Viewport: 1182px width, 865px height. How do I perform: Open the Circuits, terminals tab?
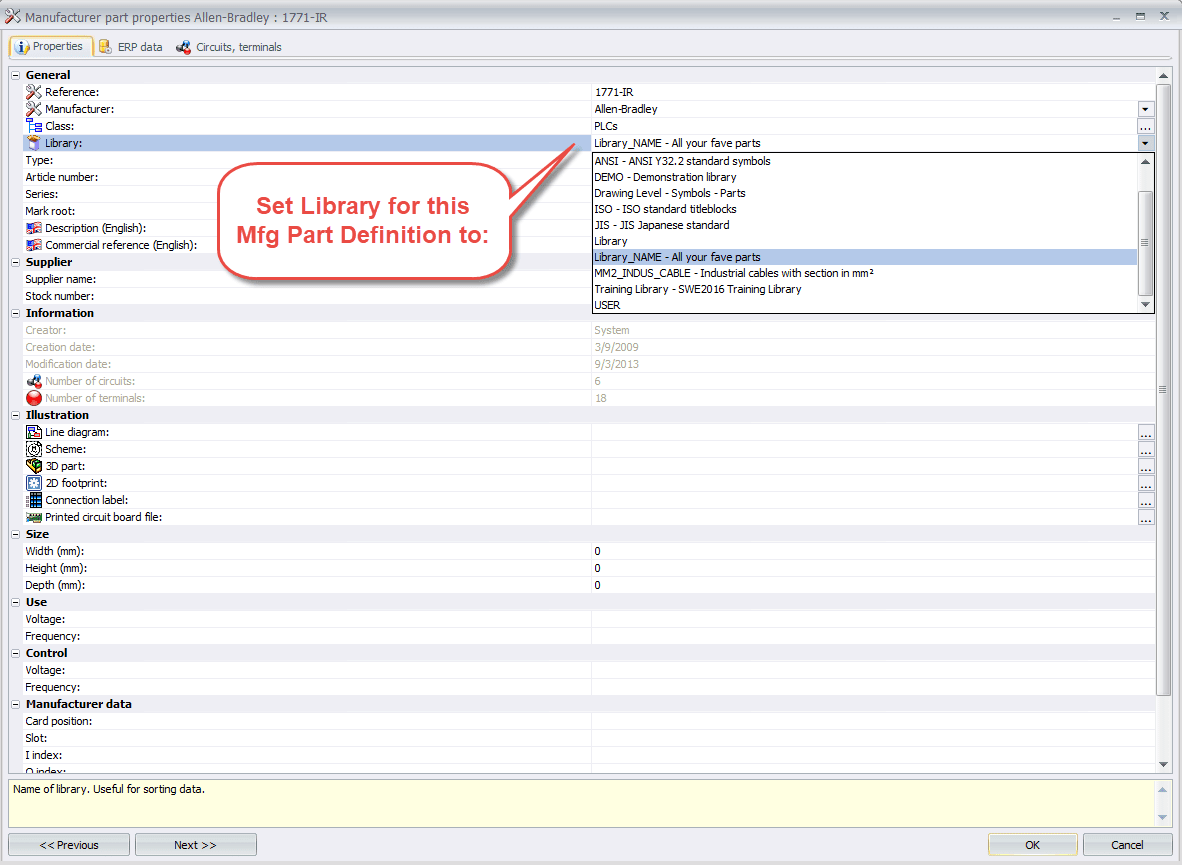coord(229,47)
